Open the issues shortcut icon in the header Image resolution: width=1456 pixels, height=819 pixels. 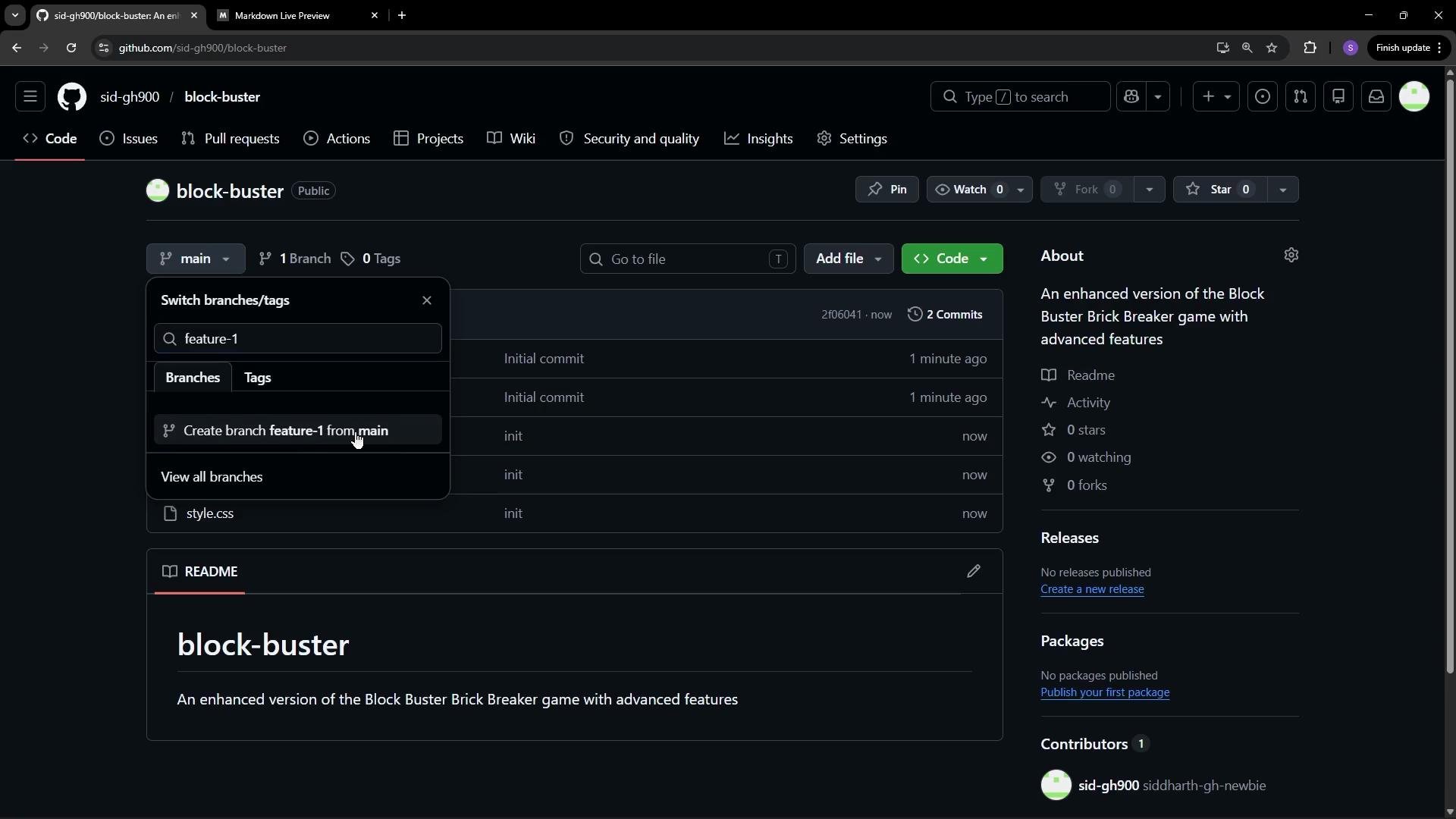click(x=1263, y=97)
